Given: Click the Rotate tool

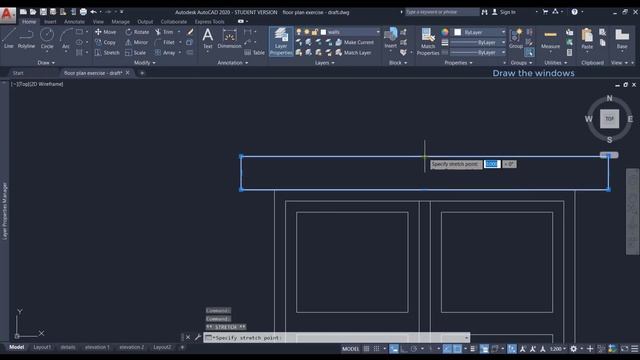Looking at the screenshot, I should click(137, 32).
